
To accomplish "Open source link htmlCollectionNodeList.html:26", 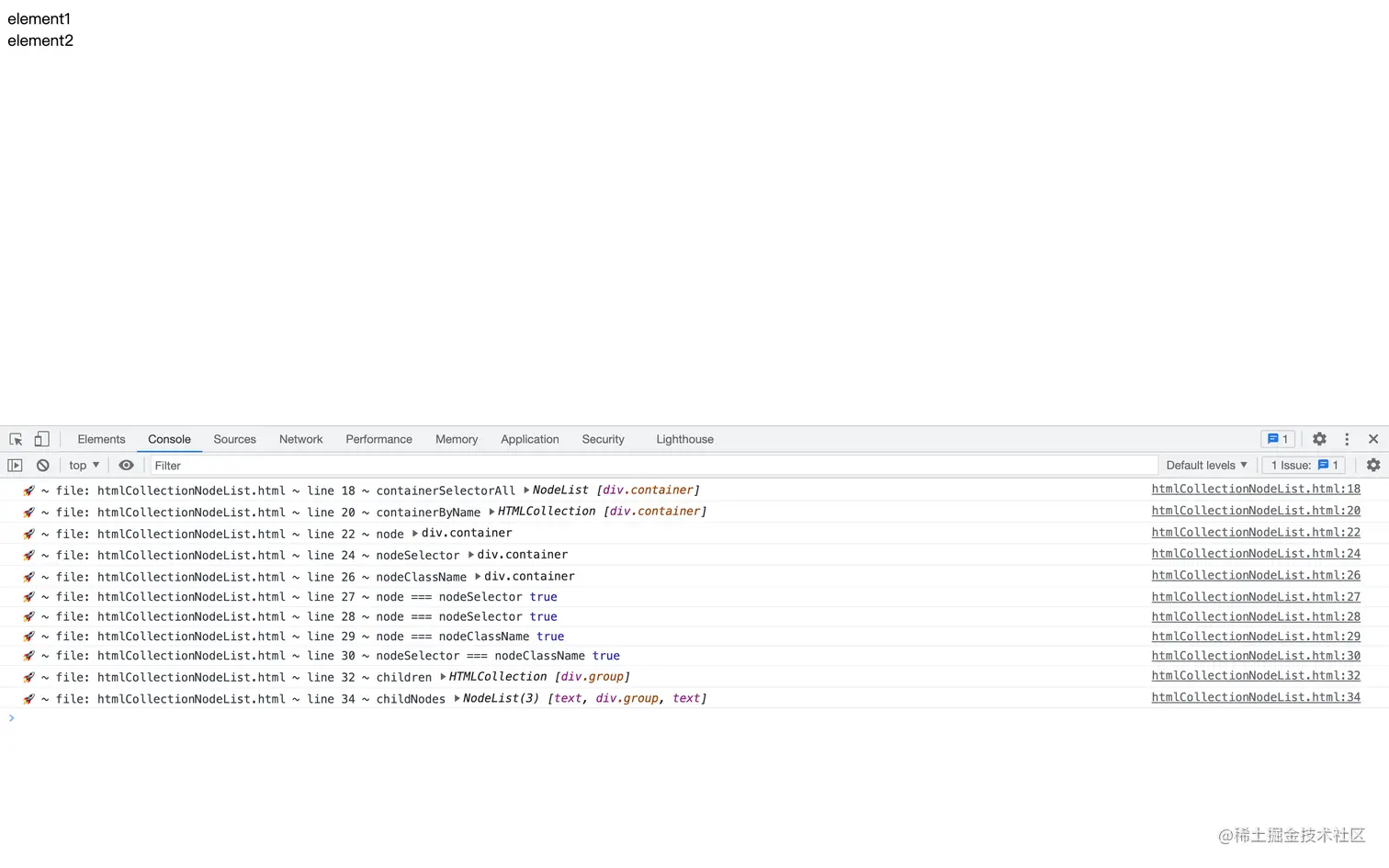I will click(x=1256, y=575).
